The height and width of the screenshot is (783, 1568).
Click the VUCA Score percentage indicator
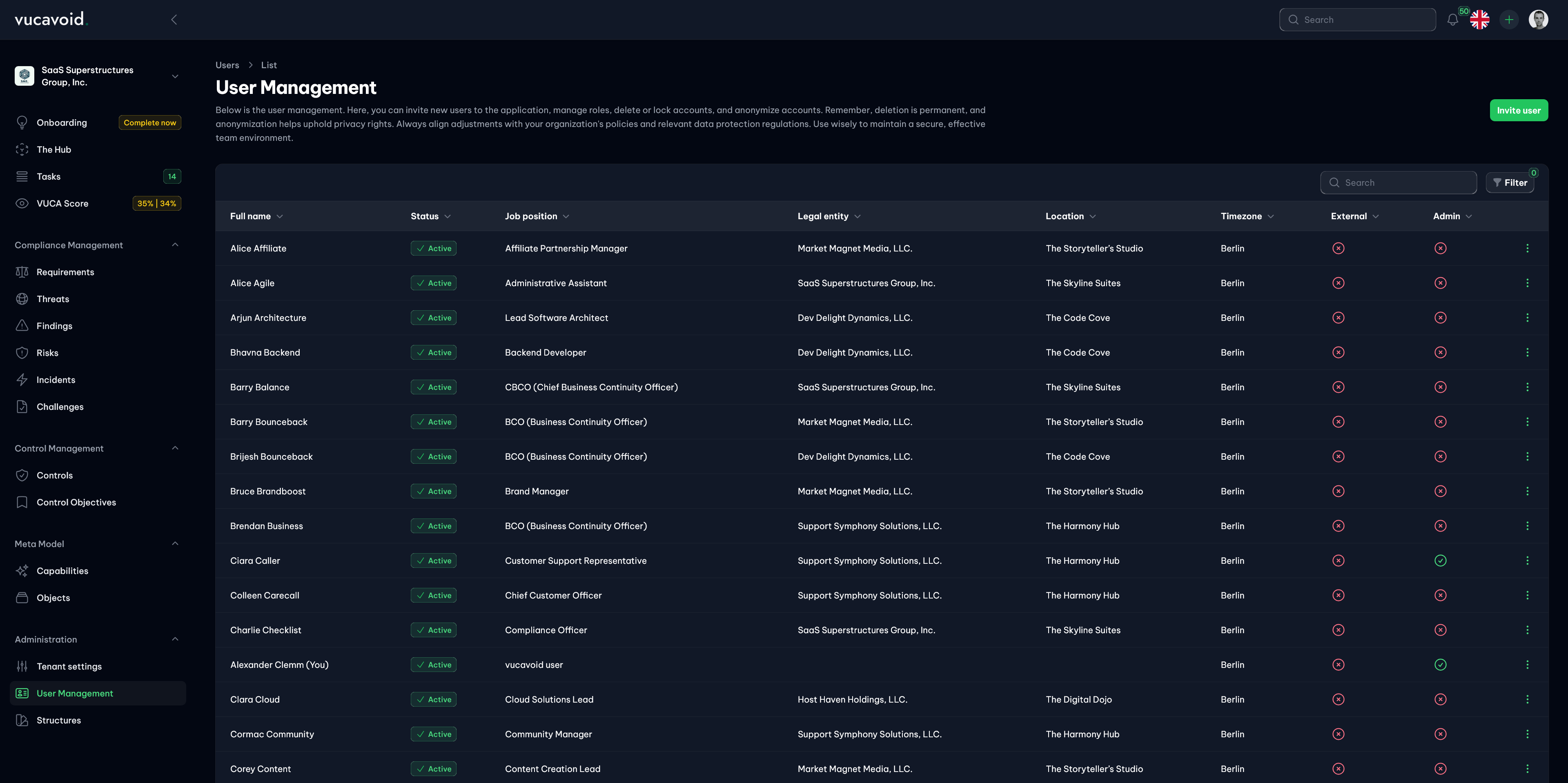pos(156,203)
